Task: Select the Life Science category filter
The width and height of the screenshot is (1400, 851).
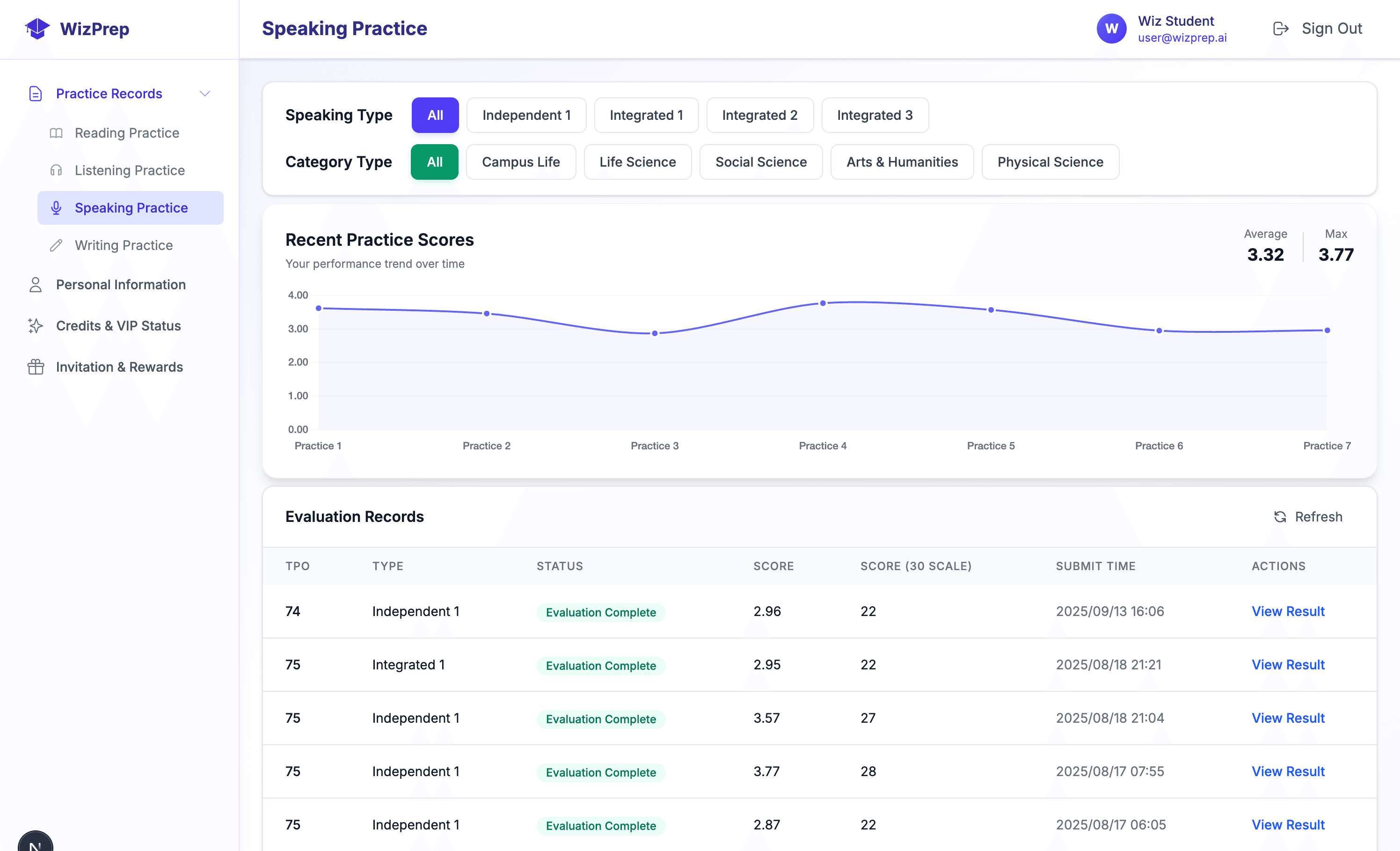Action: click(x=637, y=162)
